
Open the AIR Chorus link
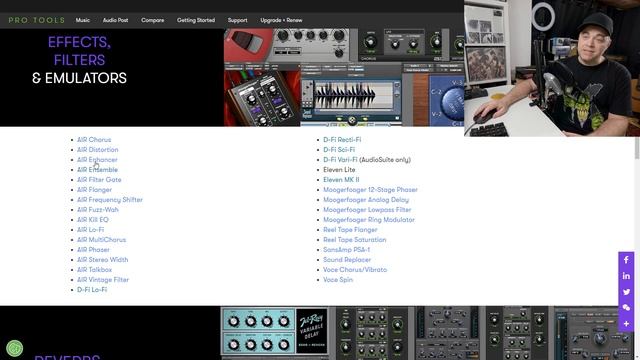click(94, 140)
